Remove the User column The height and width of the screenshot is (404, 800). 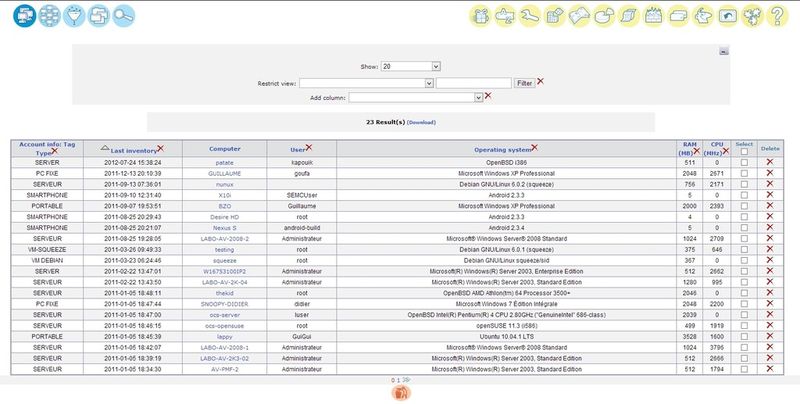coord(309,148)
